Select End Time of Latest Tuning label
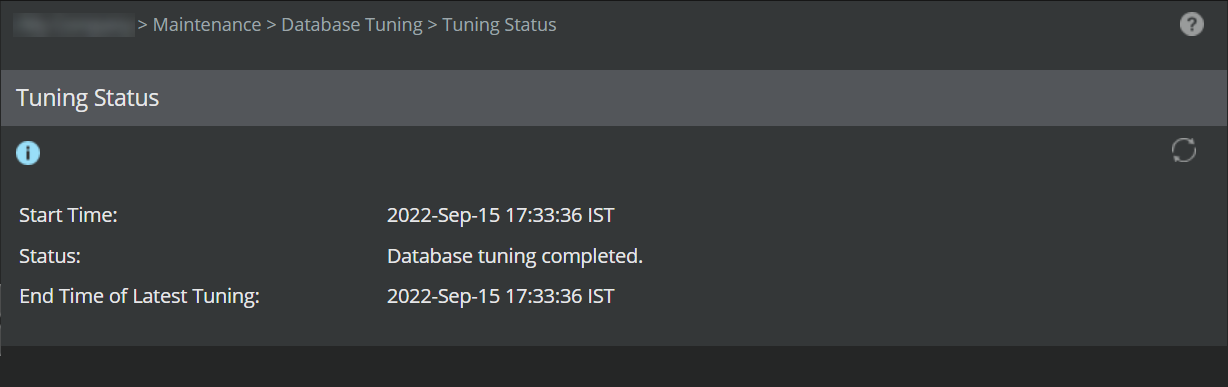This screenshot has height=387, width=1228. coord(139,297)
